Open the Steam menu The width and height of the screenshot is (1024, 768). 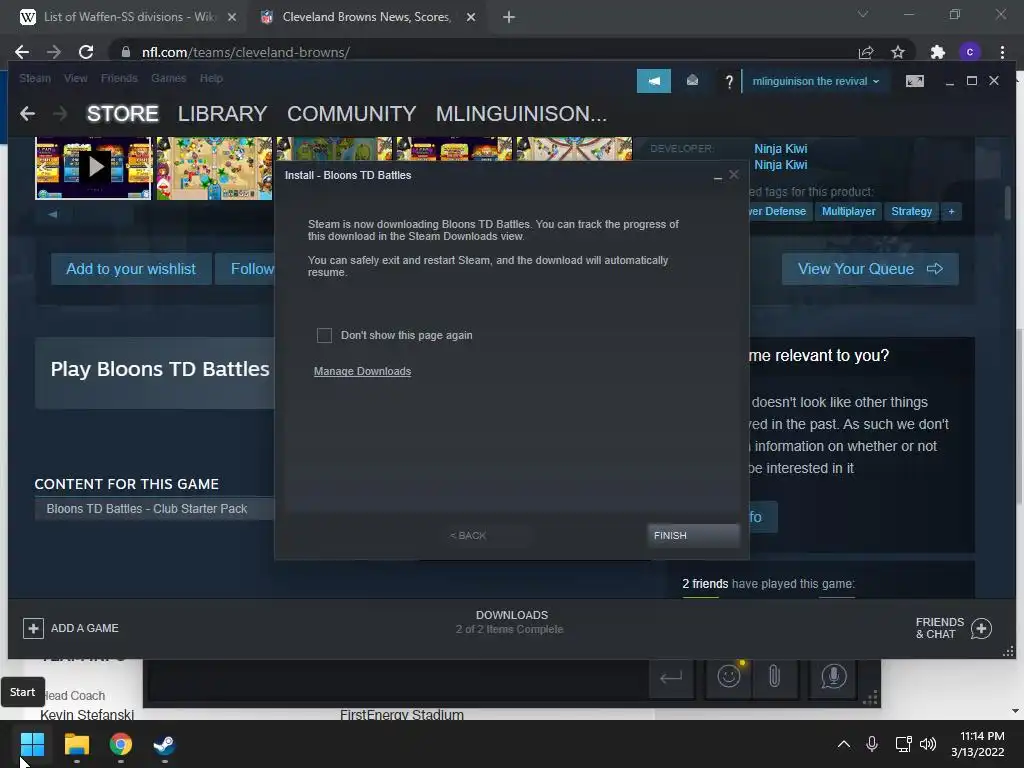click(35, 78)
